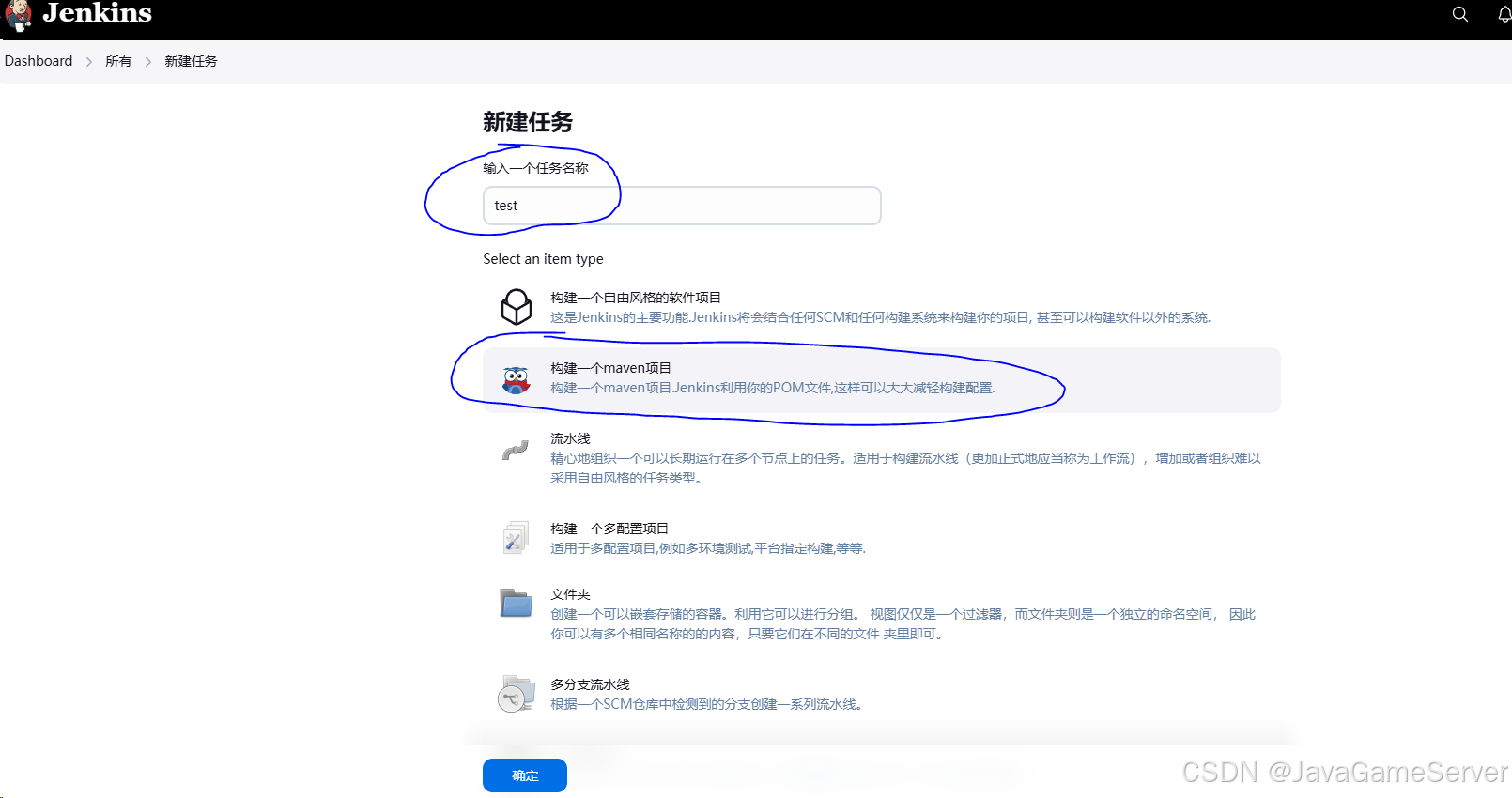Expand chevron after Dashboard breadcrumb
This screenshot has width=1512, height=798.
pos(89,62)
